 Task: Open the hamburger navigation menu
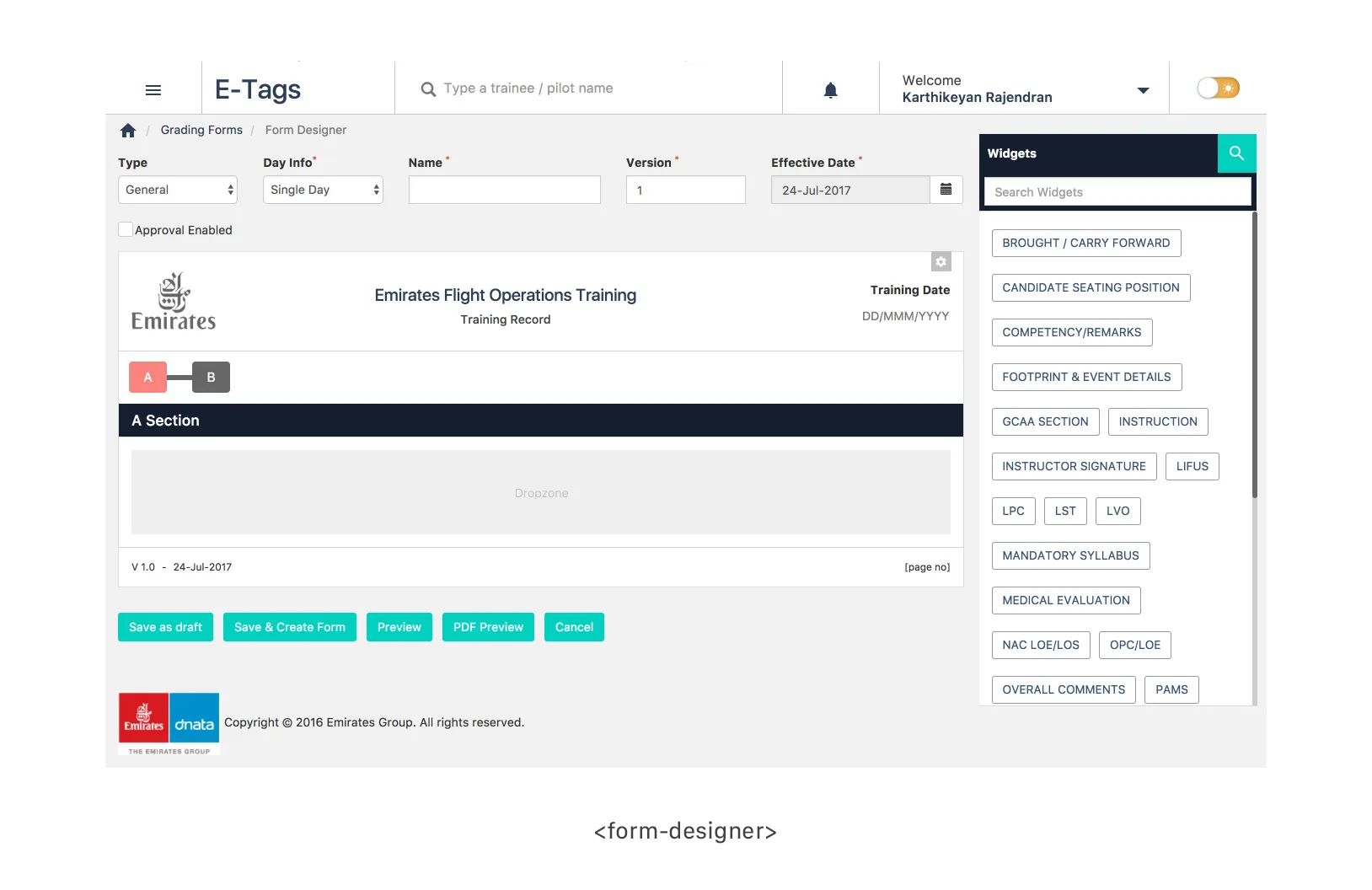pos(153,90)
